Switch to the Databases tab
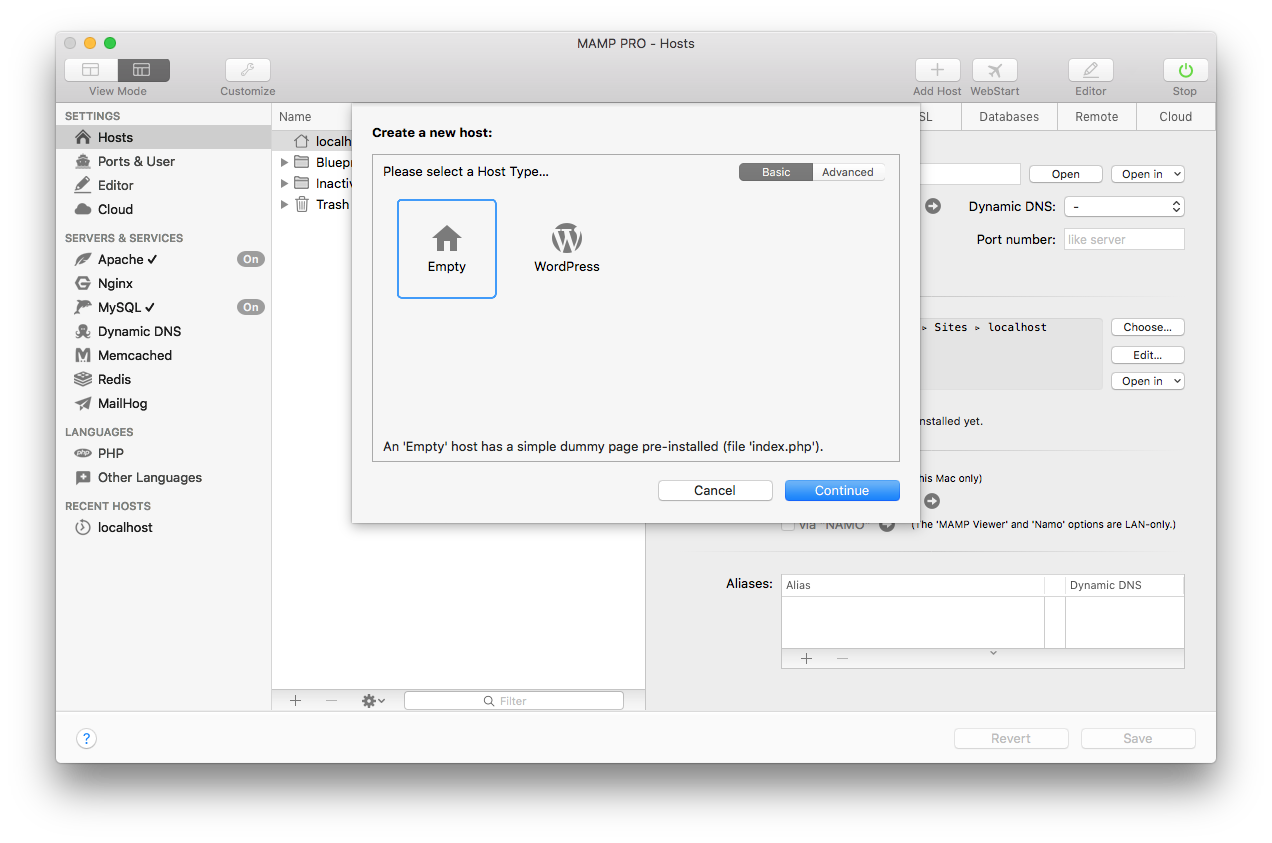This screenshot has width=1272, height=843. point(1008,116)
